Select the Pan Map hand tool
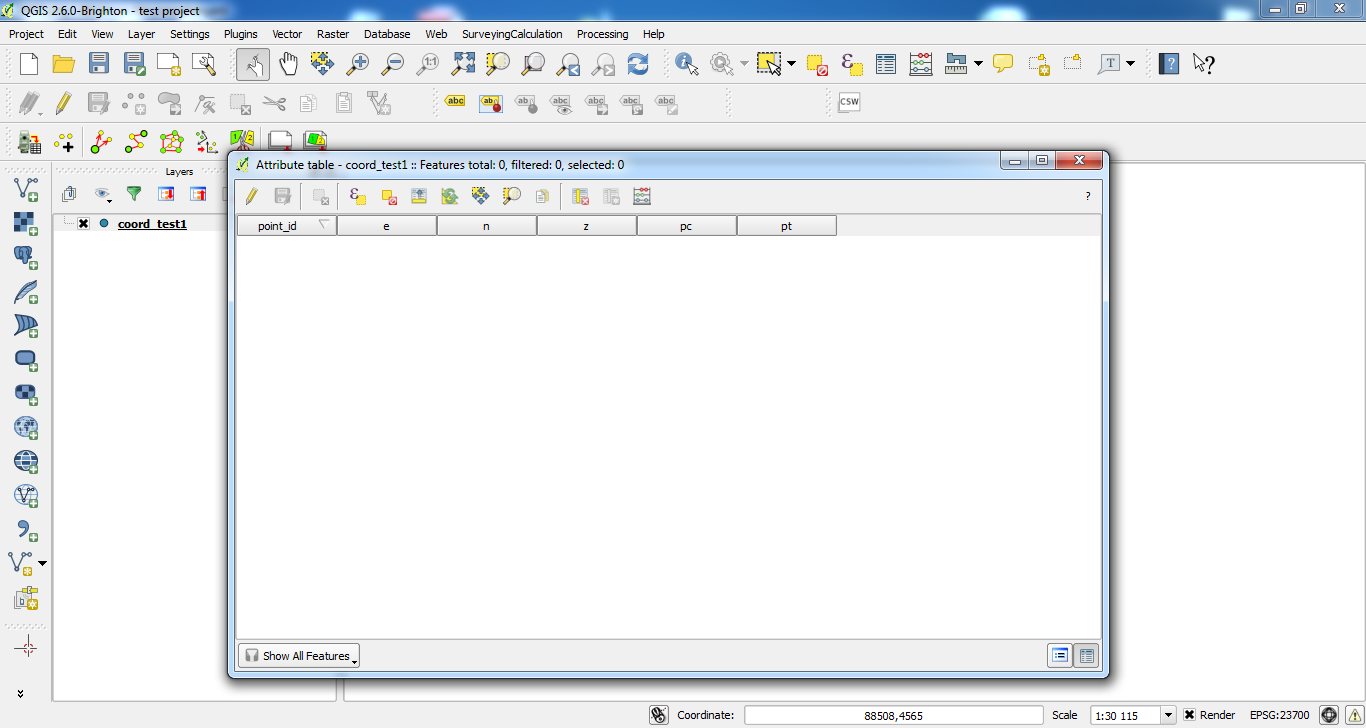The width and height of the screenshot is (1366, 728). coord(288,64)
